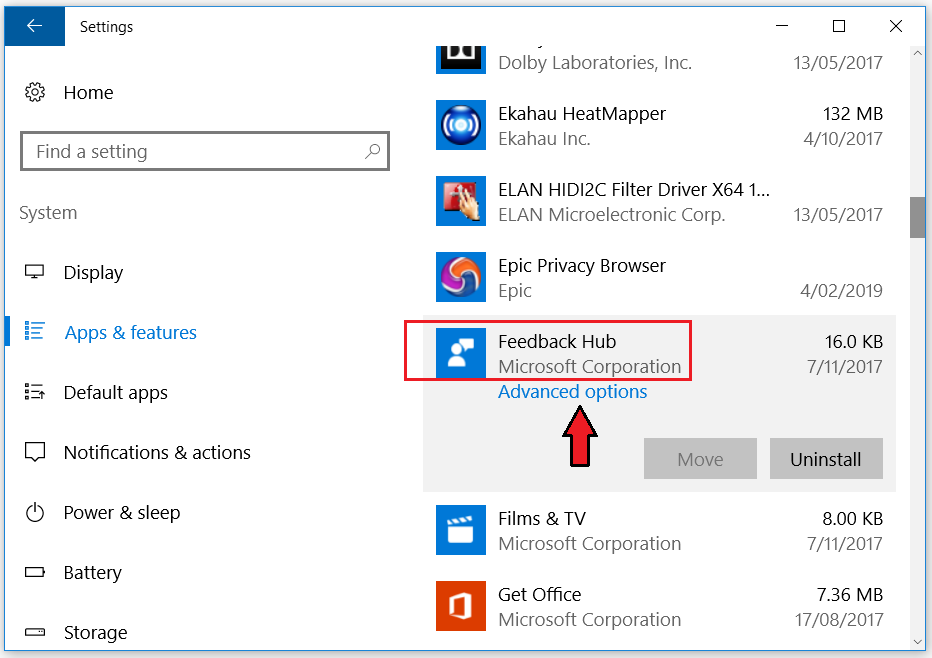Go to Notifications & actions
Viewport: 932px width, 658px height.
pos(157,452)
